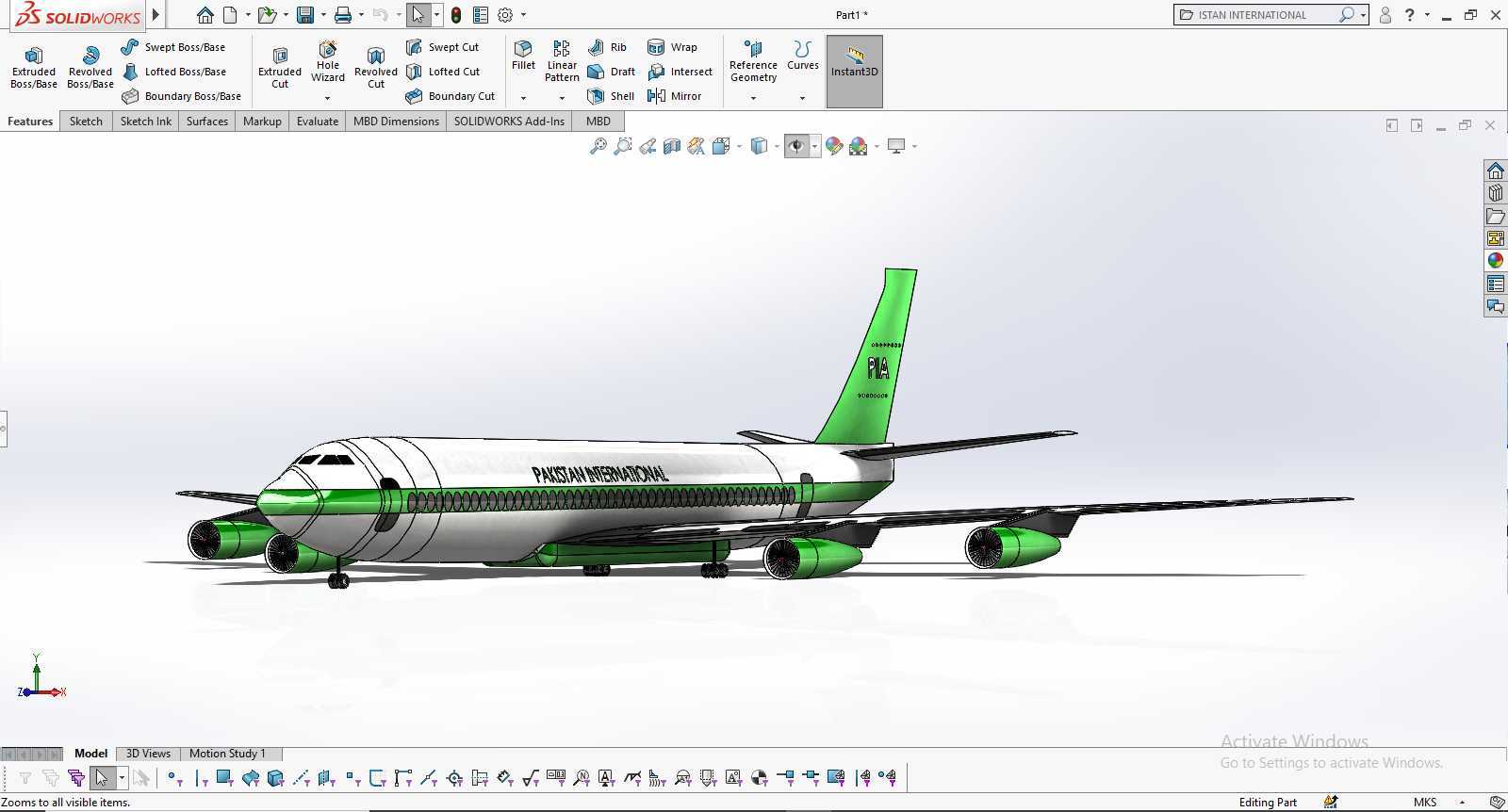Toggle the selection arrow in bottom filter toolbar
The height and width of the screenshot is (812, 1508).
pyautogui.click(x=101, y=778)
